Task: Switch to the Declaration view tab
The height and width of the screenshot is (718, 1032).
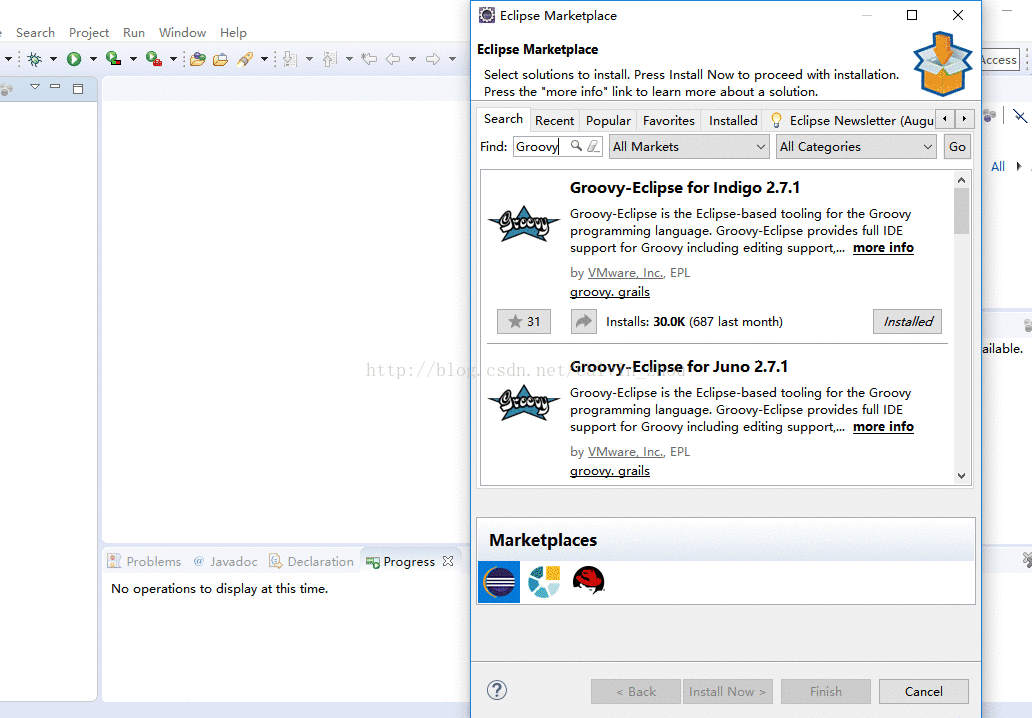Action: 312,561
